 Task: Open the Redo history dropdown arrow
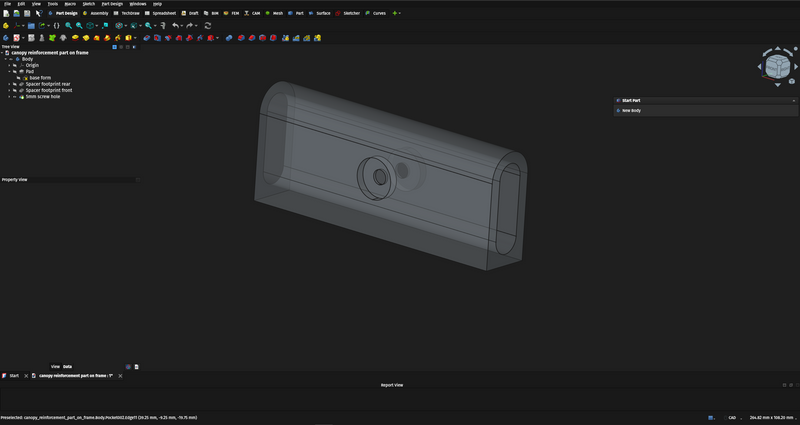[x=196, y=26]
